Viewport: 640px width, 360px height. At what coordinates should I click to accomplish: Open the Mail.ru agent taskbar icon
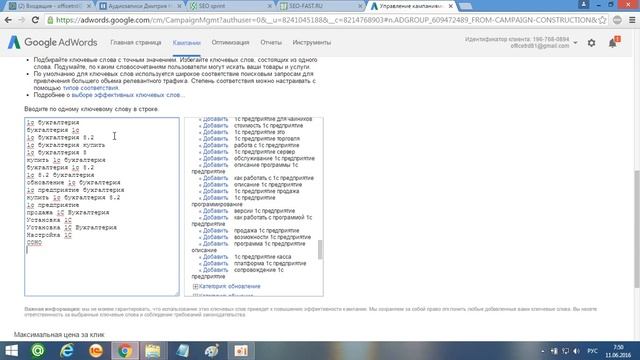click(x=38, y=351)
